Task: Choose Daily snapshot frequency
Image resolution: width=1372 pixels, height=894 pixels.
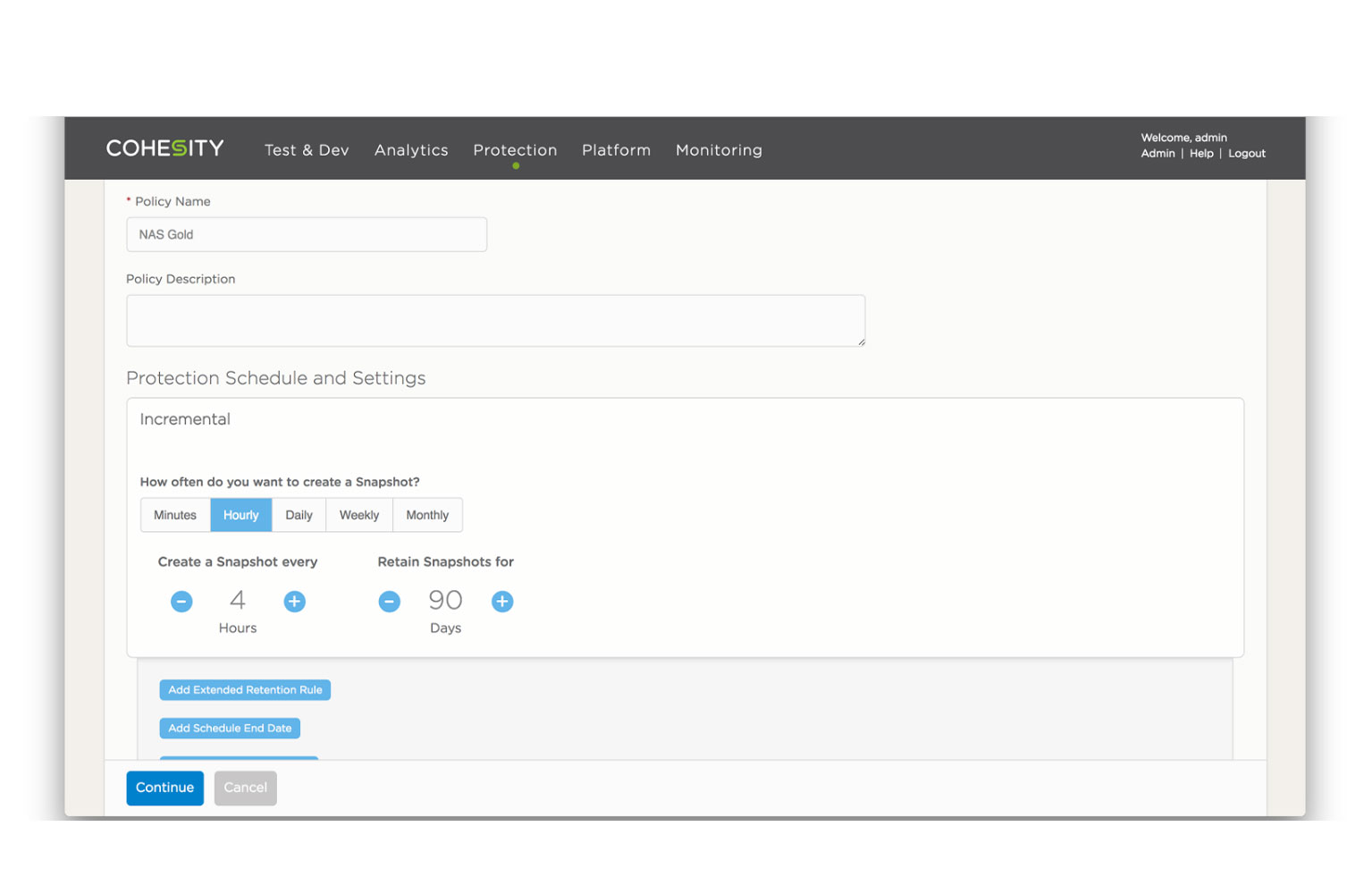Action: (x=299, y=515)
